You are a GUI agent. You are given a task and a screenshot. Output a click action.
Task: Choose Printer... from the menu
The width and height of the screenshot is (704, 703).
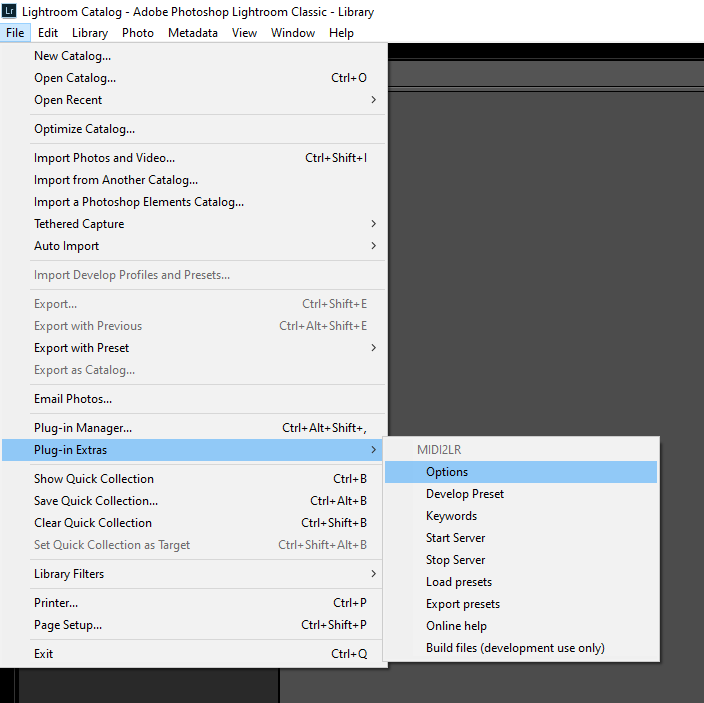(x=192, y=602)
